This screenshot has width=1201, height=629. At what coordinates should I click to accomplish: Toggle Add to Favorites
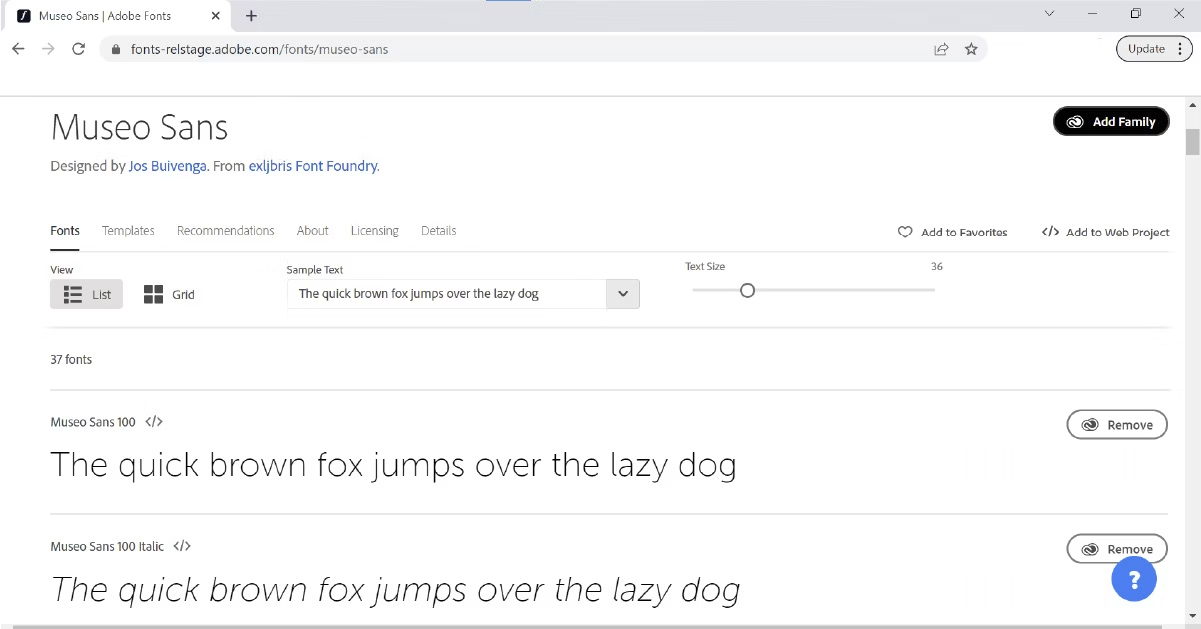tap(952, 231)
